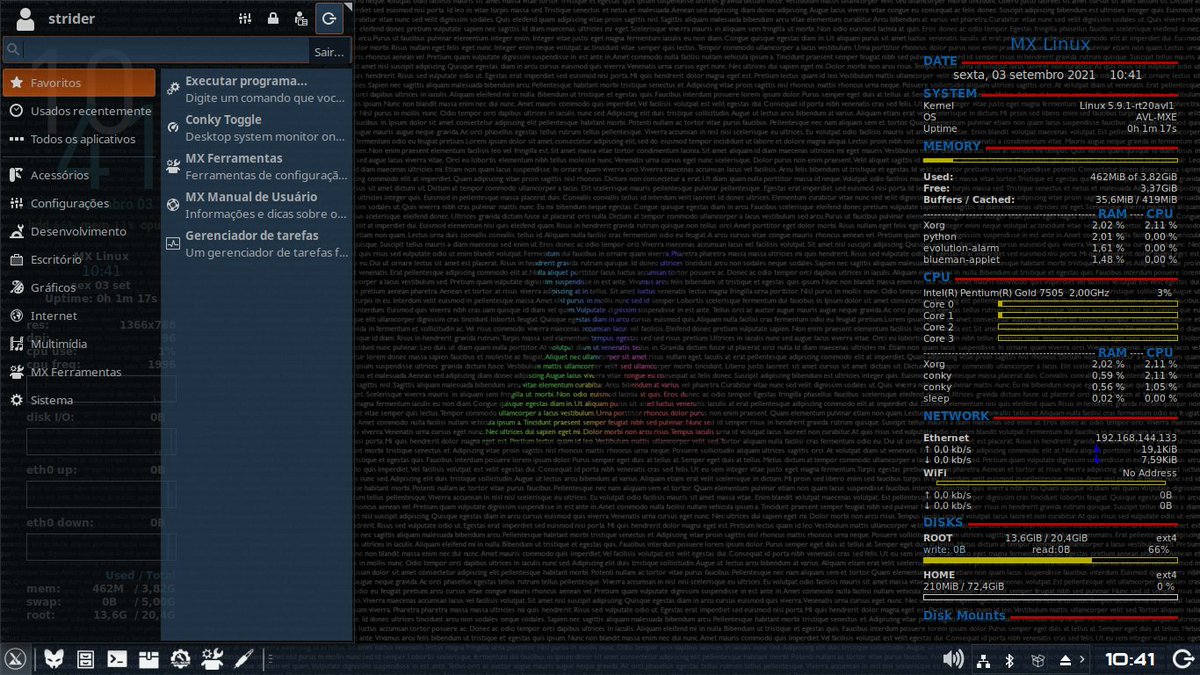1200x675 pixels.
Task: Launch MX Ferramentas from the favorites list
Action: click(x=255, y=166)
